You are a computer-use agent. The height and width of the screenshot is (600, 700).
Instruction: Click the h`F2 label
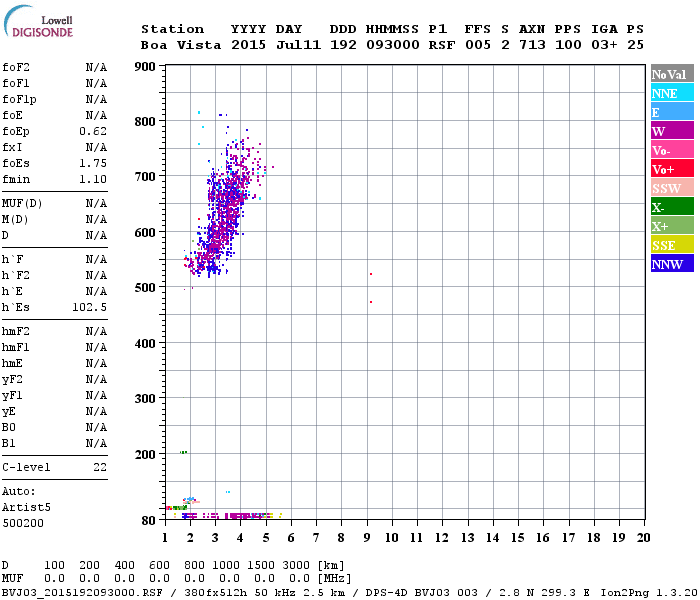pos(16,275)
